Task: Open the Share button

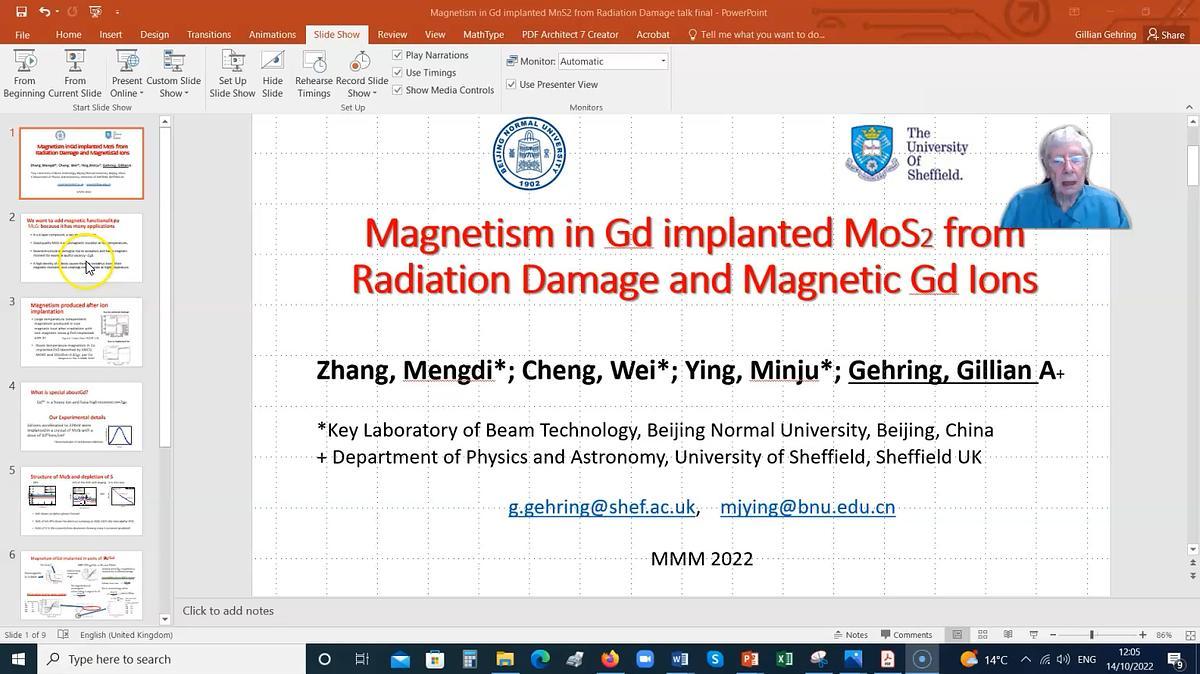Action: (x=1166, y=34)
